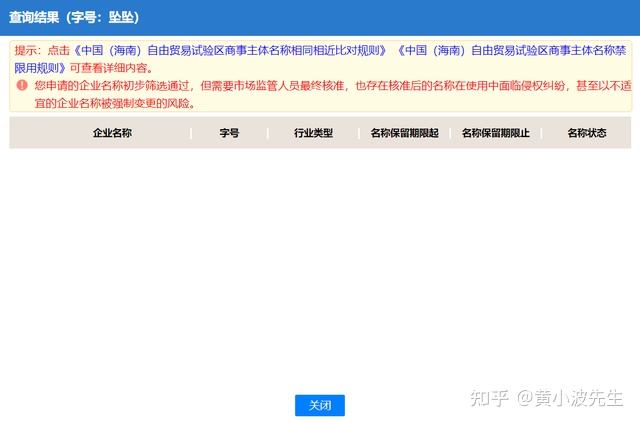640x424 pixels.
Task: Sort by the 企业名称 column header
Action: coord(113,133)
